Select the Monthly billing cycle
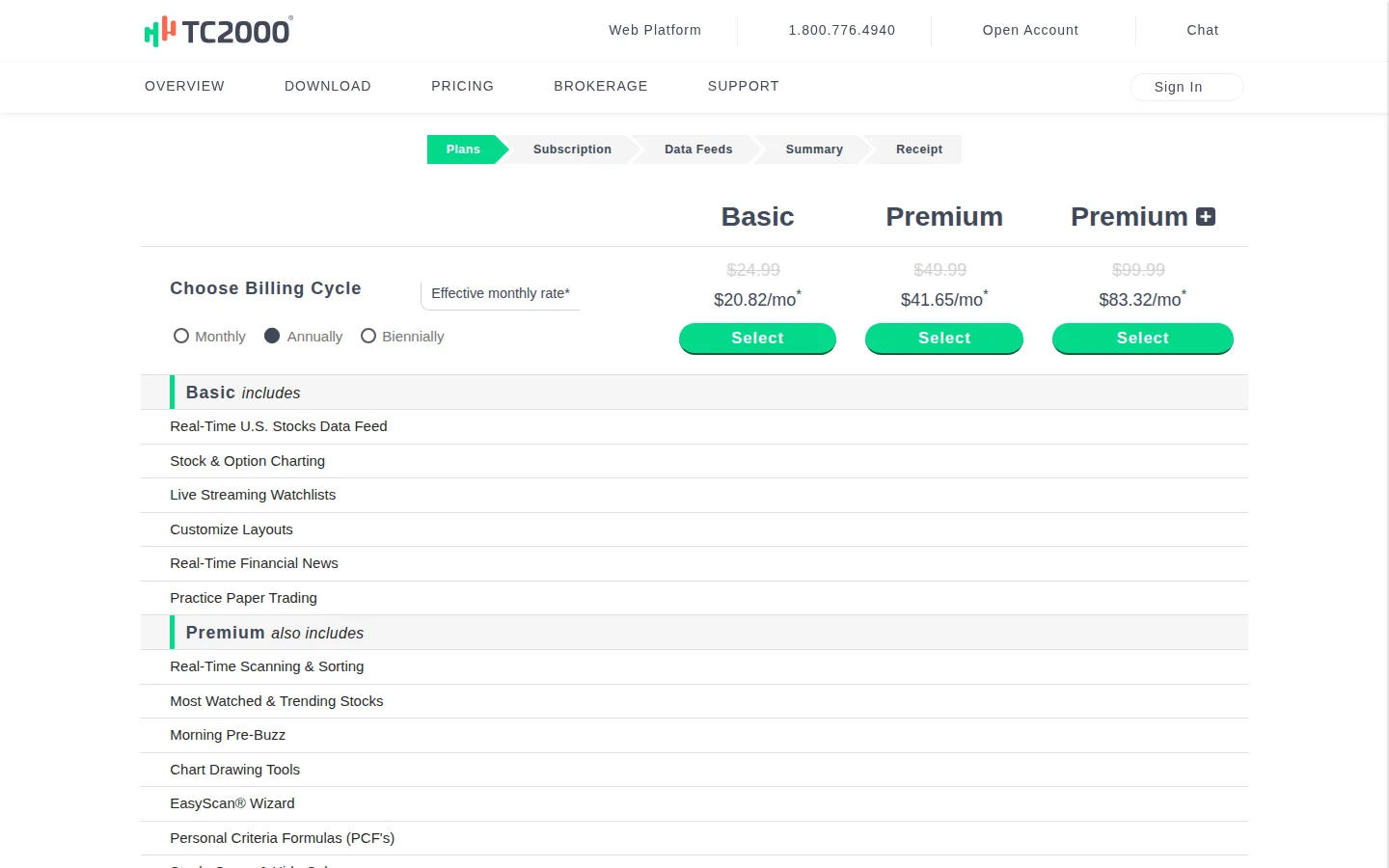 [x=181, y=336]
